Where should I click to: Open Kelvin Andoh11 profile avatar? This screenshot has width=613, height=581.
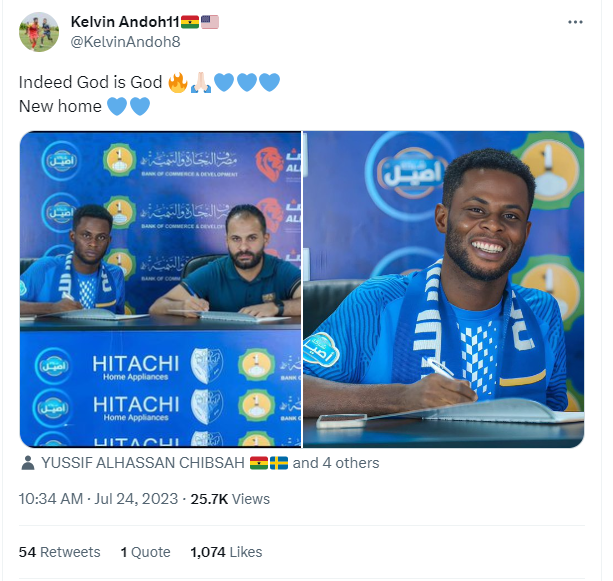click(x=39, y=32)
